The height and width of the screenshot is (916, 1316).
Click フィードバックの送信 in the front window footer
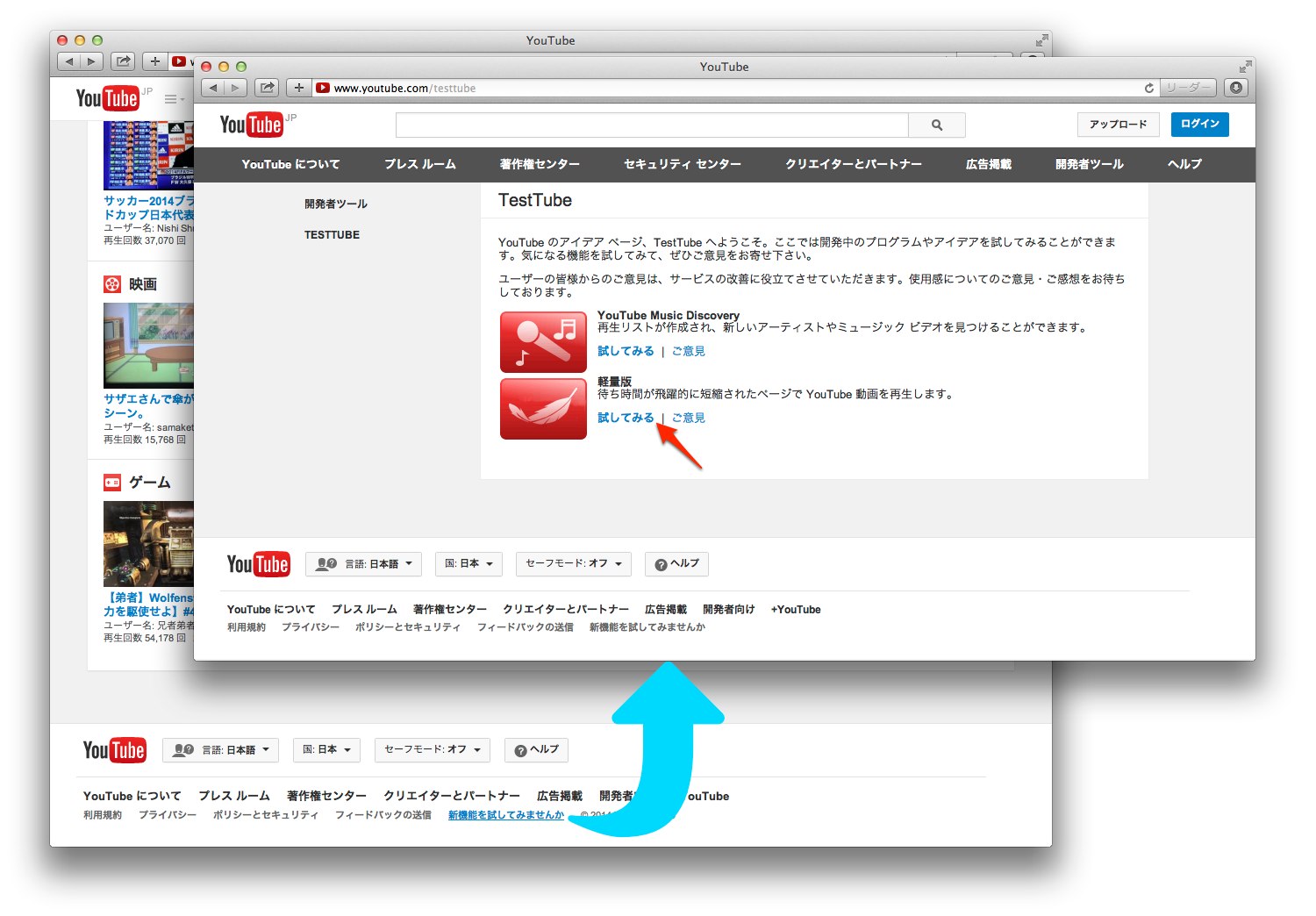(x=526, y=627)
